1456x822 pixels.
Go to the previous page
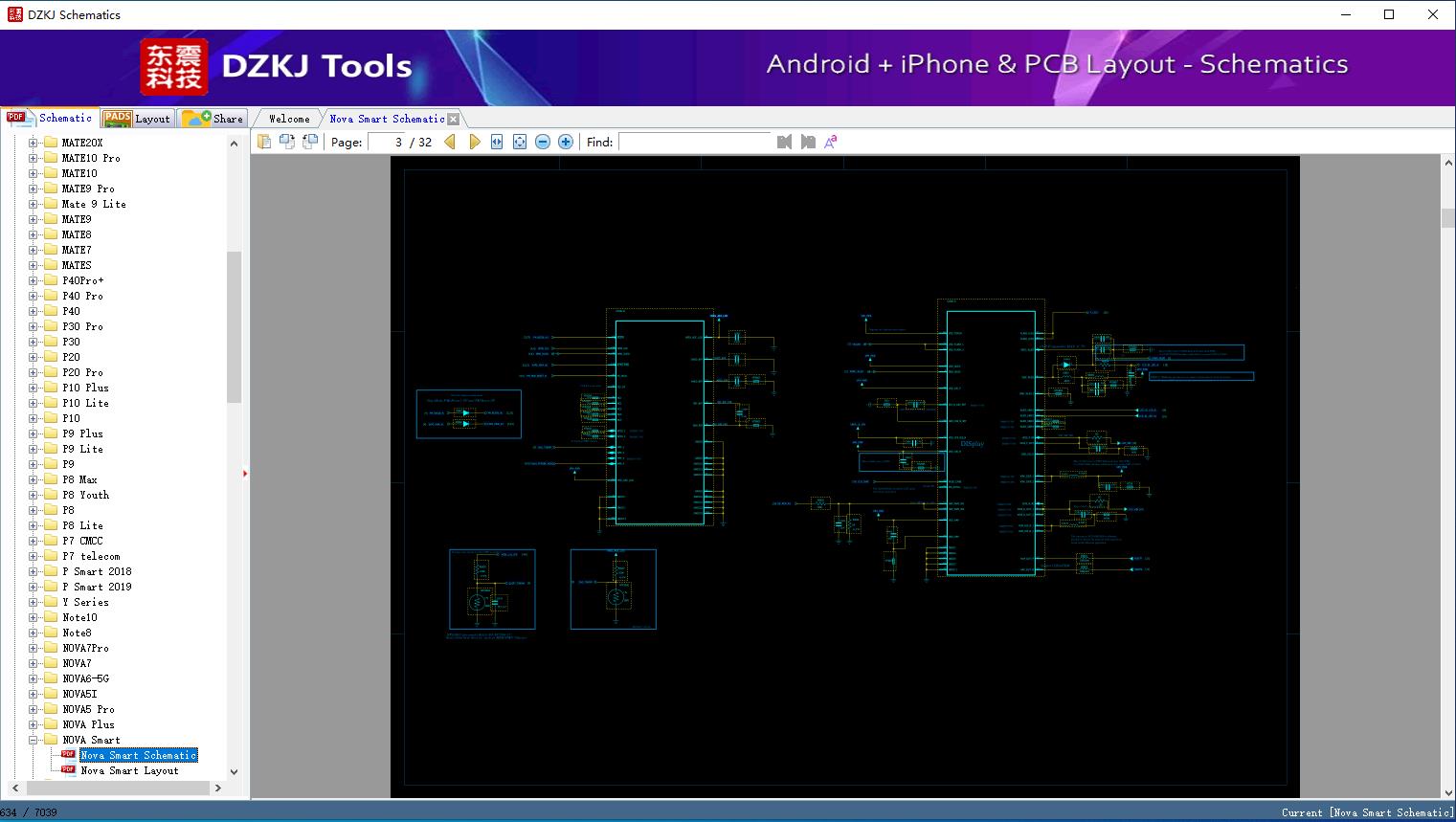450,141
